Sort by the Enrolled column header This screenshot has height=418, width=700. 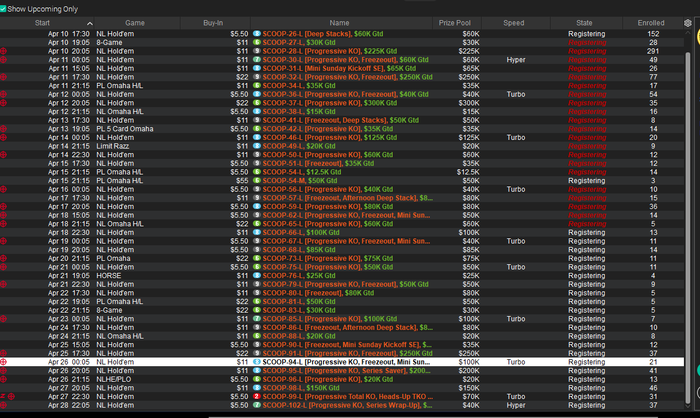pyautogui.click(x=651, y=23)
